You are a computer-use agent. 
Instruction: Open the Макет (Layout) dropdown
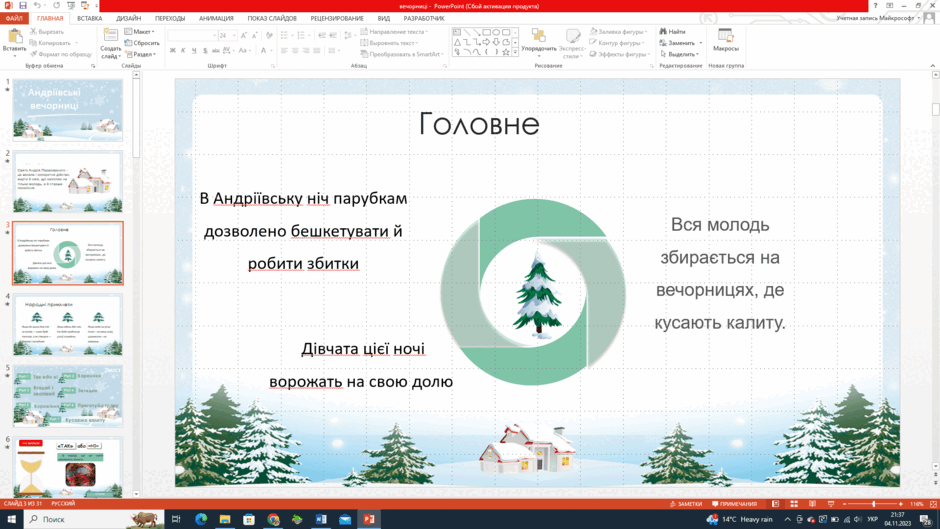tap(140, 32)
